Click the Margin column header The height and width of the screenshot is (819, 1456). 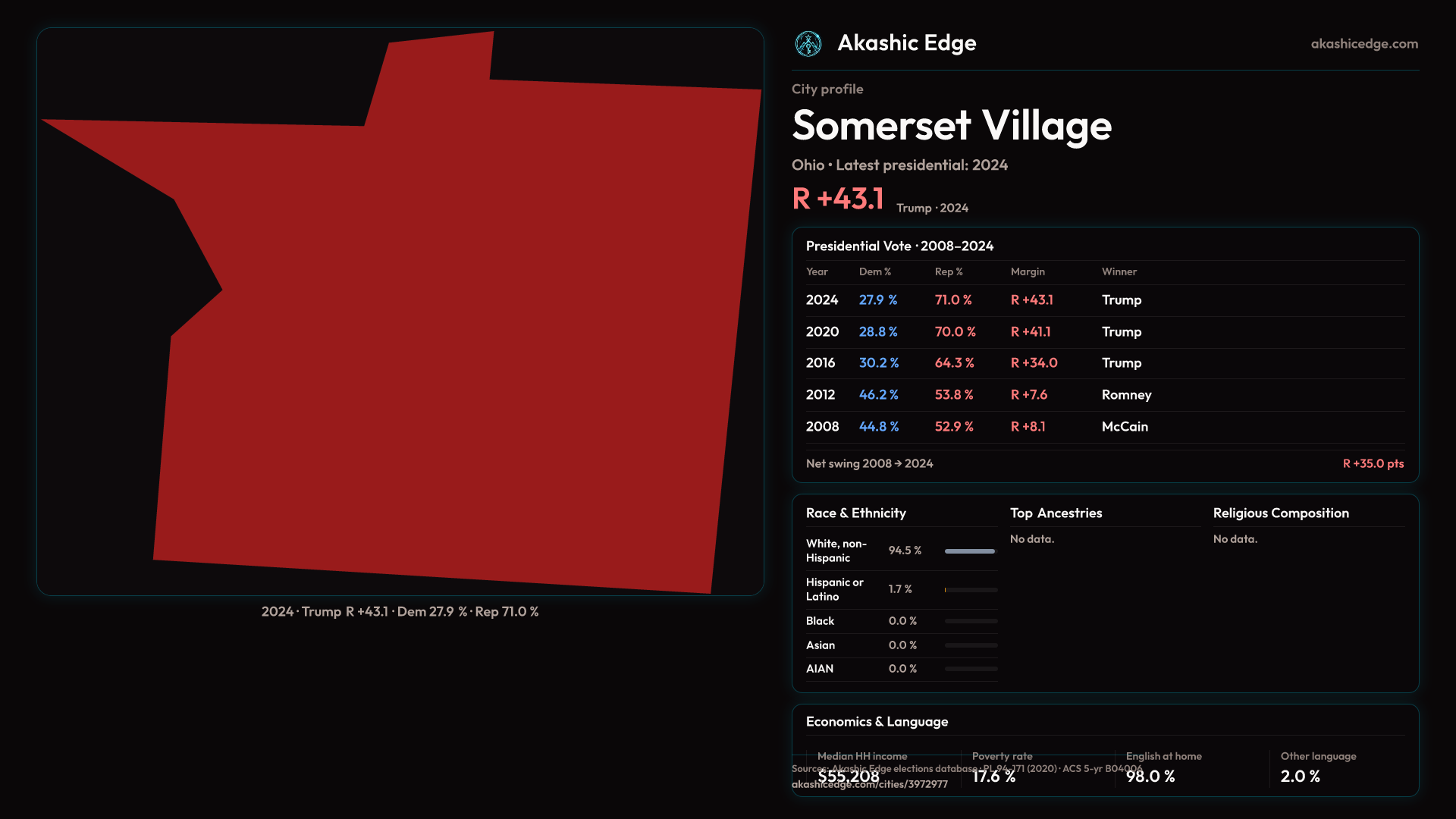(1028, 272)
